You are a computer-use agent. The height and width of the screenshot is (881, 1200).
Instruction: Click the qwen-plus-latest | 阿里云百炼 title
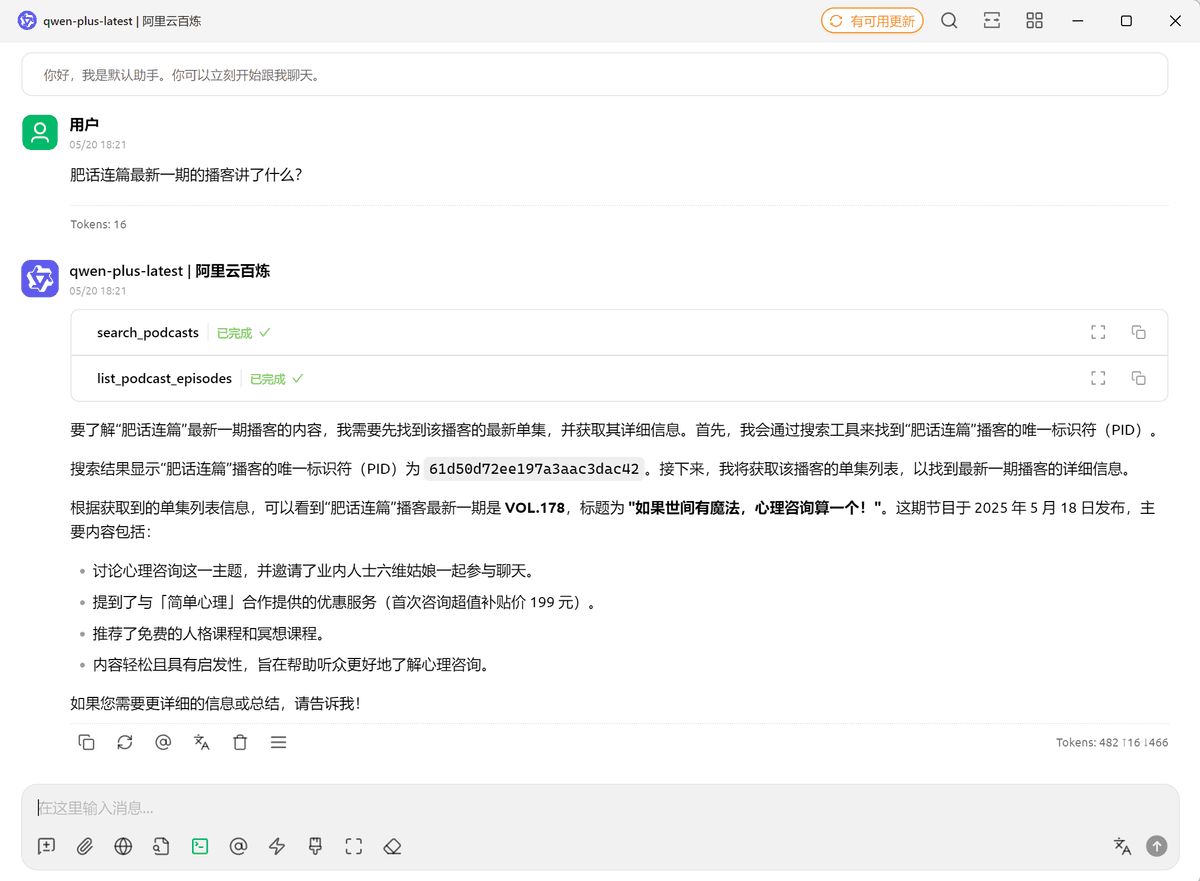122,20
